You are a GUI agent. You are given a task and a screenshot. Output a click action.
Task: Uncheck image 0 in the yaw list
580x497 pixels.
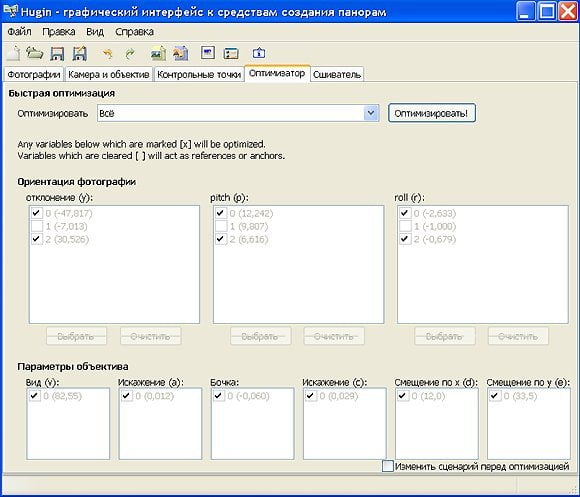coord(36,213)
